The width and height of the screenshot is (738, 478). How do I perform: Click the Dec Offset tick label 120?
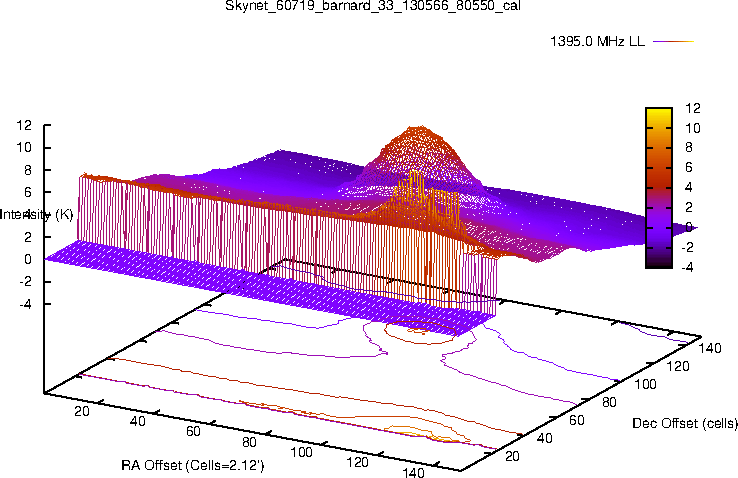point(678,366)
